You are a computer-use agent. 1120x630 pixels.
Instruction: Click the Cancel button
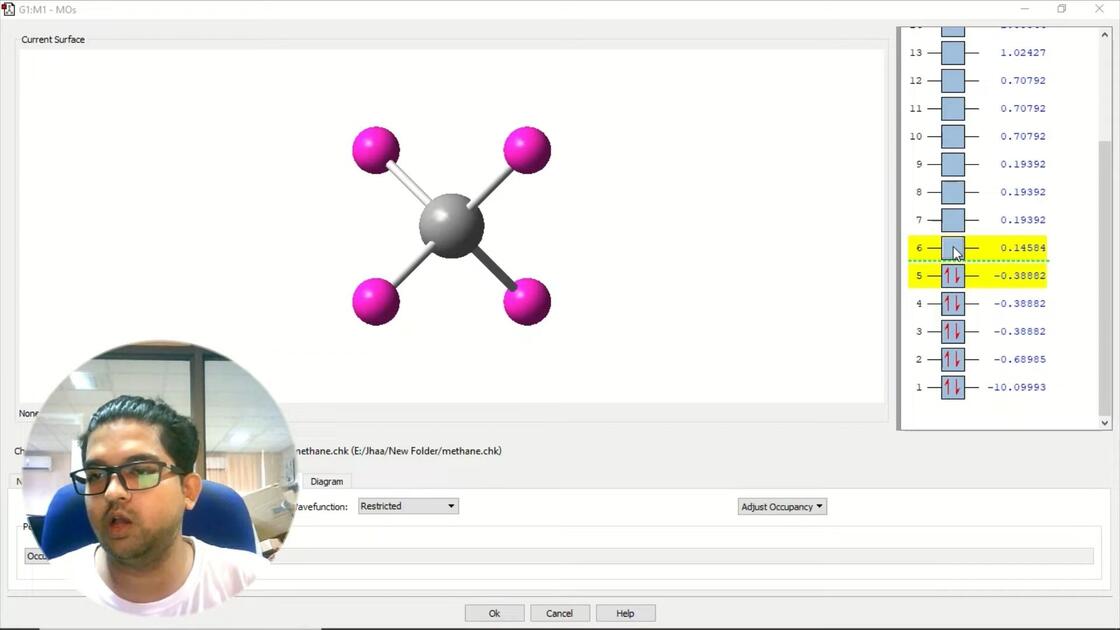coord(559,614)
